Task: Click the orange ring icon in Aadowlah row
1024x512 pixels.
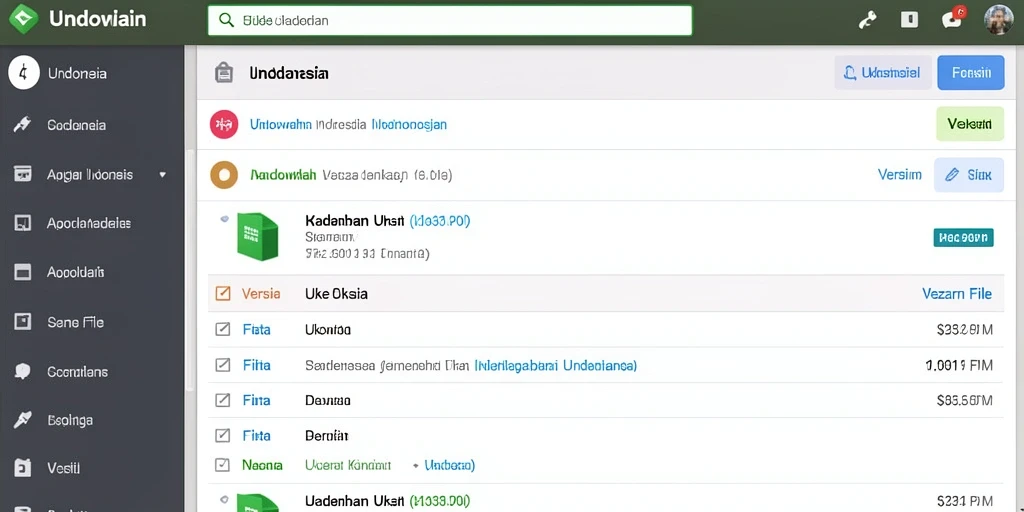Action: pyautogui.click(x=223, y=175)
